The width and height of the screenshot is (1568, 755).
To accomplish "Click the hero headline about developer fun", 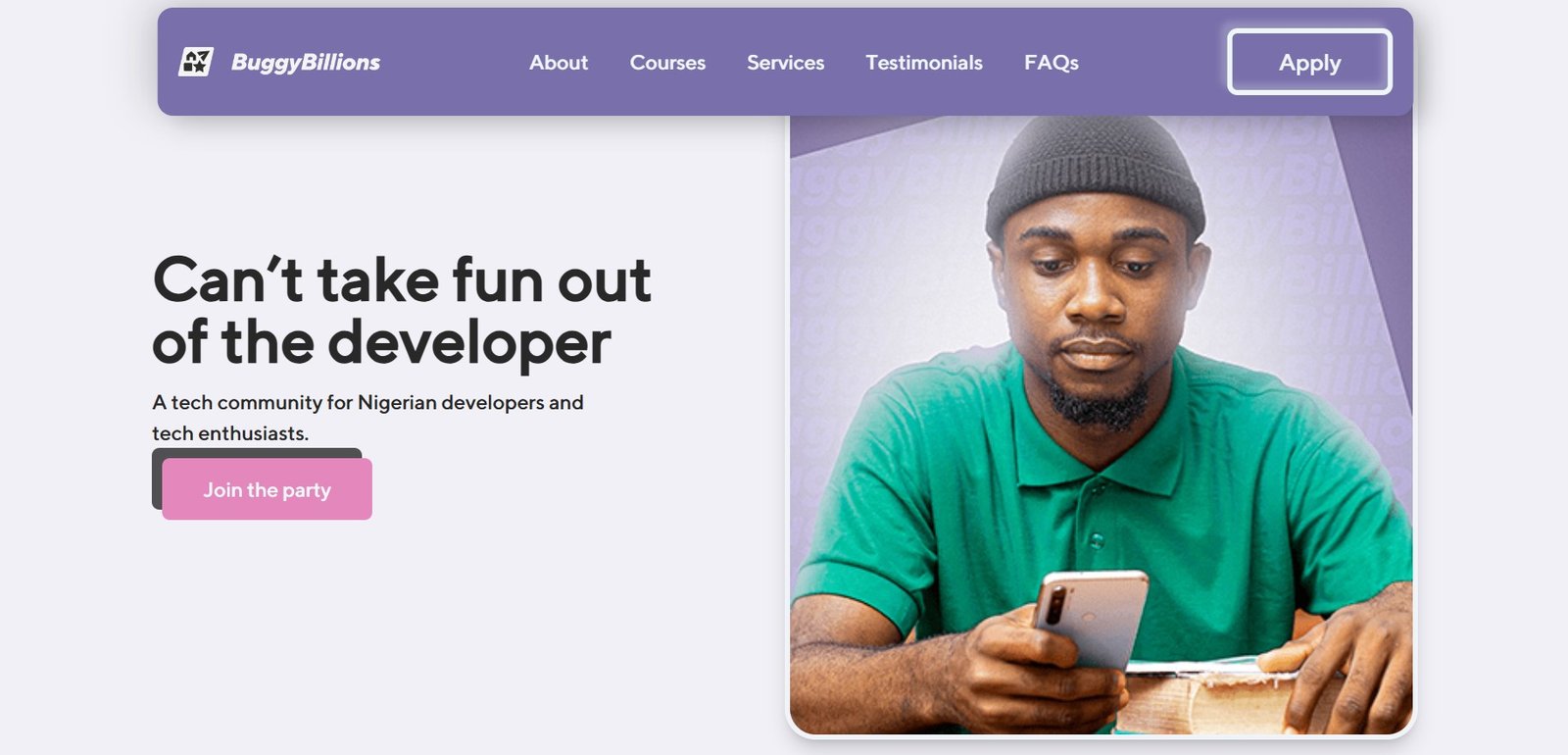I will click(x=402, y=311).
